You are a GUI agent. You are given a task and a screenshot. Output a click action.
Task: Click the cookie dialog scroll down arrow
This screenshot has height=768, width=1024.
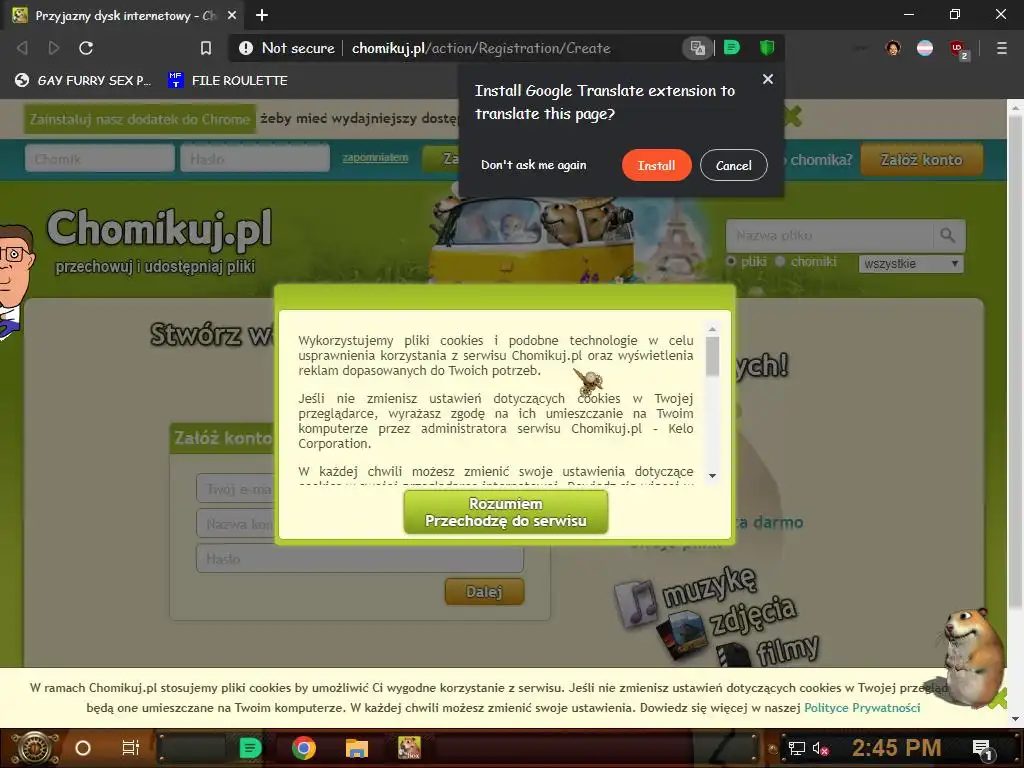click(712, 475)
